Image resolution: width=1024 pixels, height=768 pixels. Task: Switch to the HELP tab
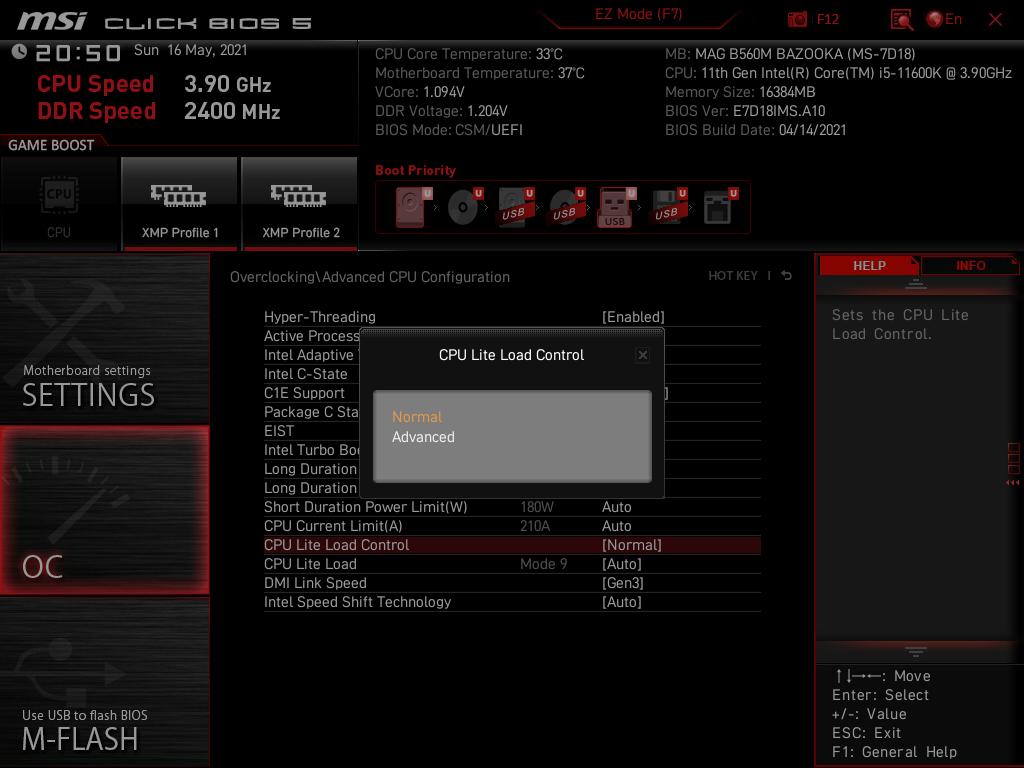[x=869, y=266]
